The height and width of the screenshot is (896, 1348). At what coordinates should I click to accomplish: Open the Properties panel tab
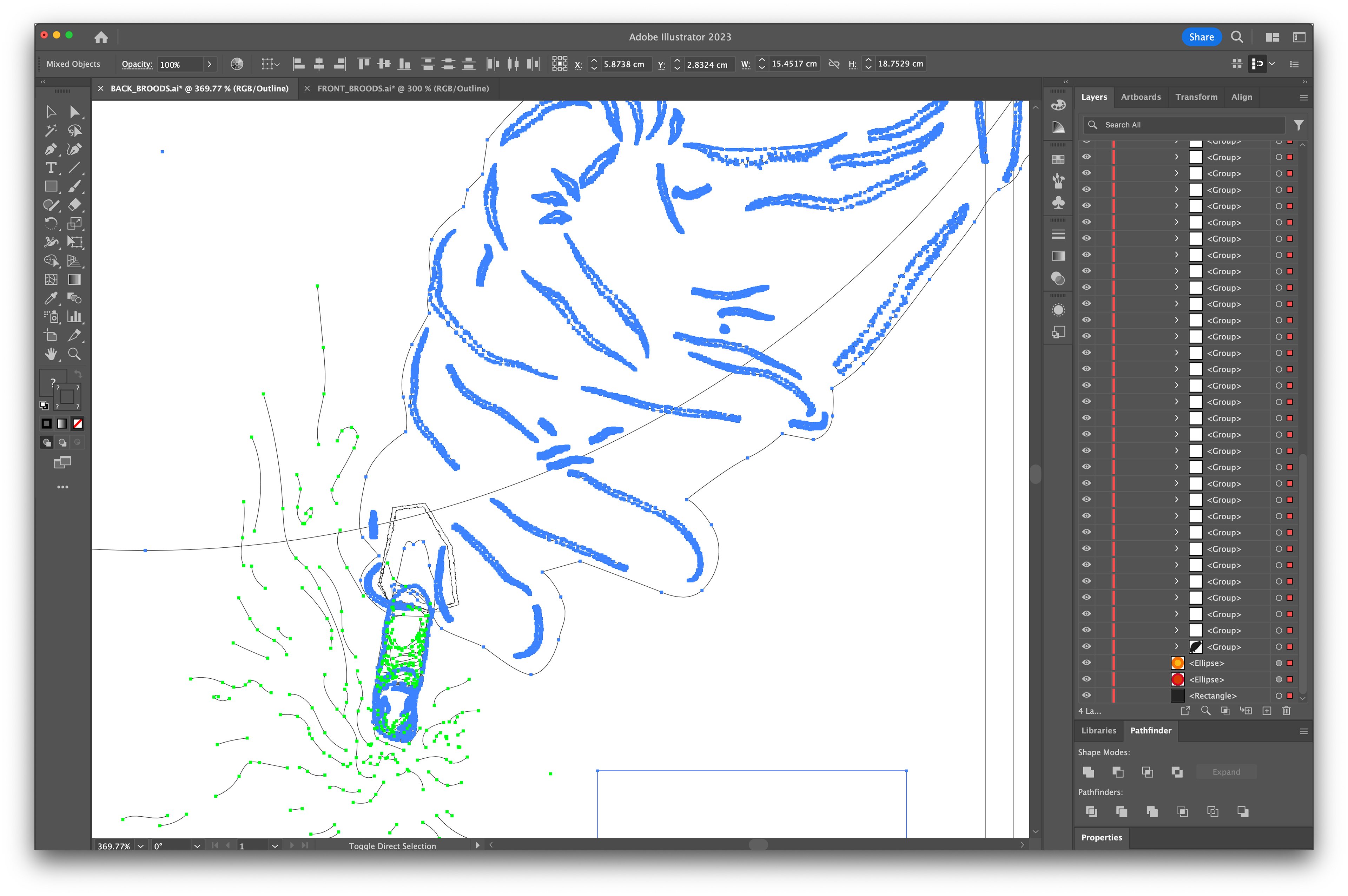coord(1101,837)
